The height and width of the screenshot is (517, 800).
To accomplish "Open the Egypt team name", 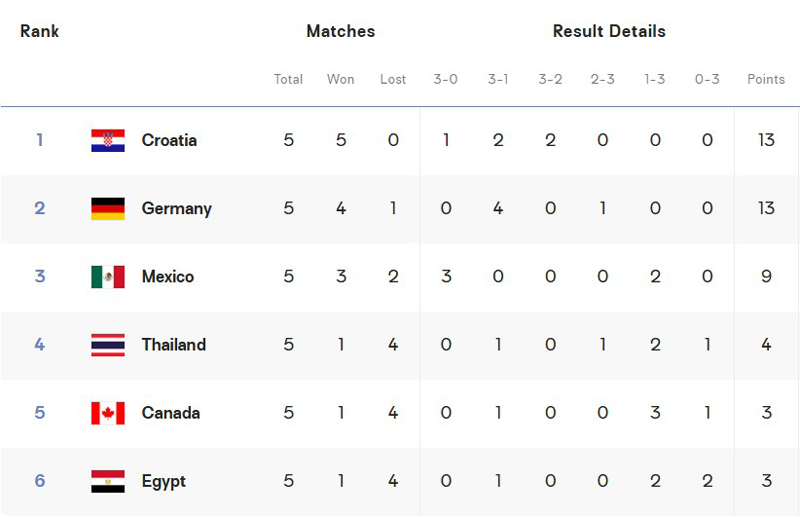I will point(163,482).
